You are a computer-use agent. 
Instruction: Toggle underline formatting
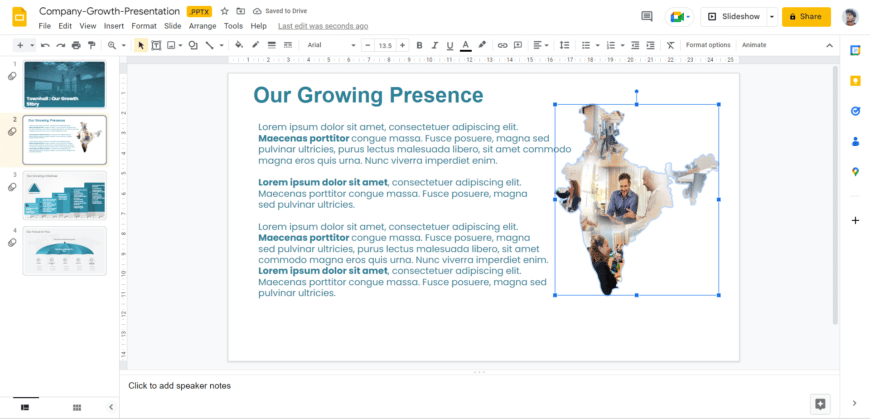tap(450, 45)
